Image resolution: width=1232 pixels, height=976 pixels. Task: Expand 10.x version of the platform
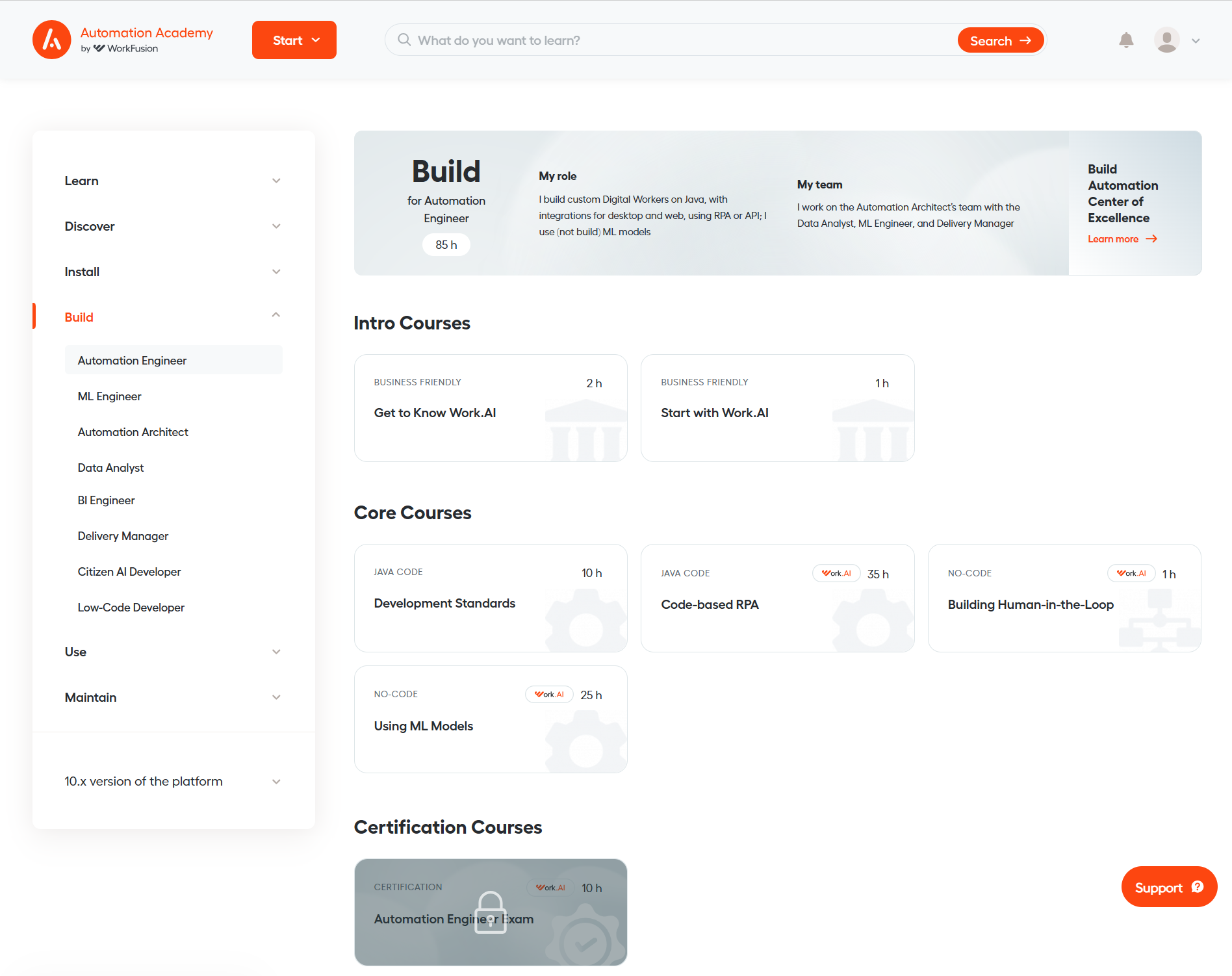(173, 781)
